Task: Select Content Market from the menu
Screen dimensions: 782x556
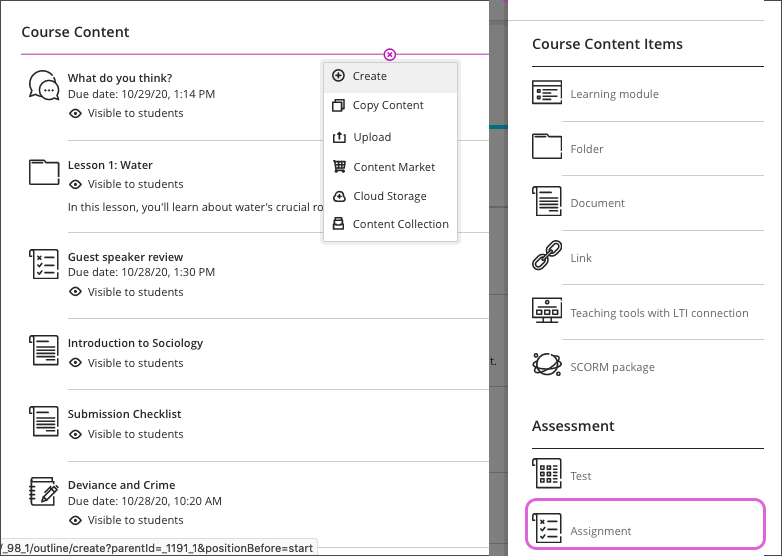Action: tap(393, 167)
